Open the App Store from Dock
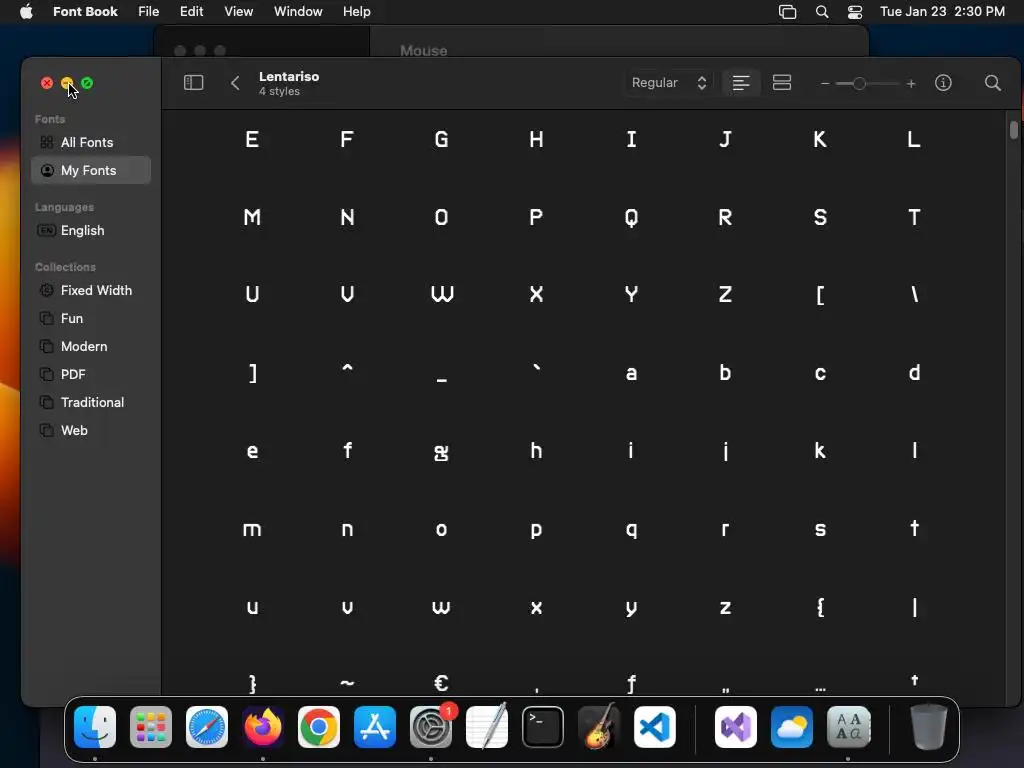The width and height of the screenshot is (1024, 768). tap(375, 727)
